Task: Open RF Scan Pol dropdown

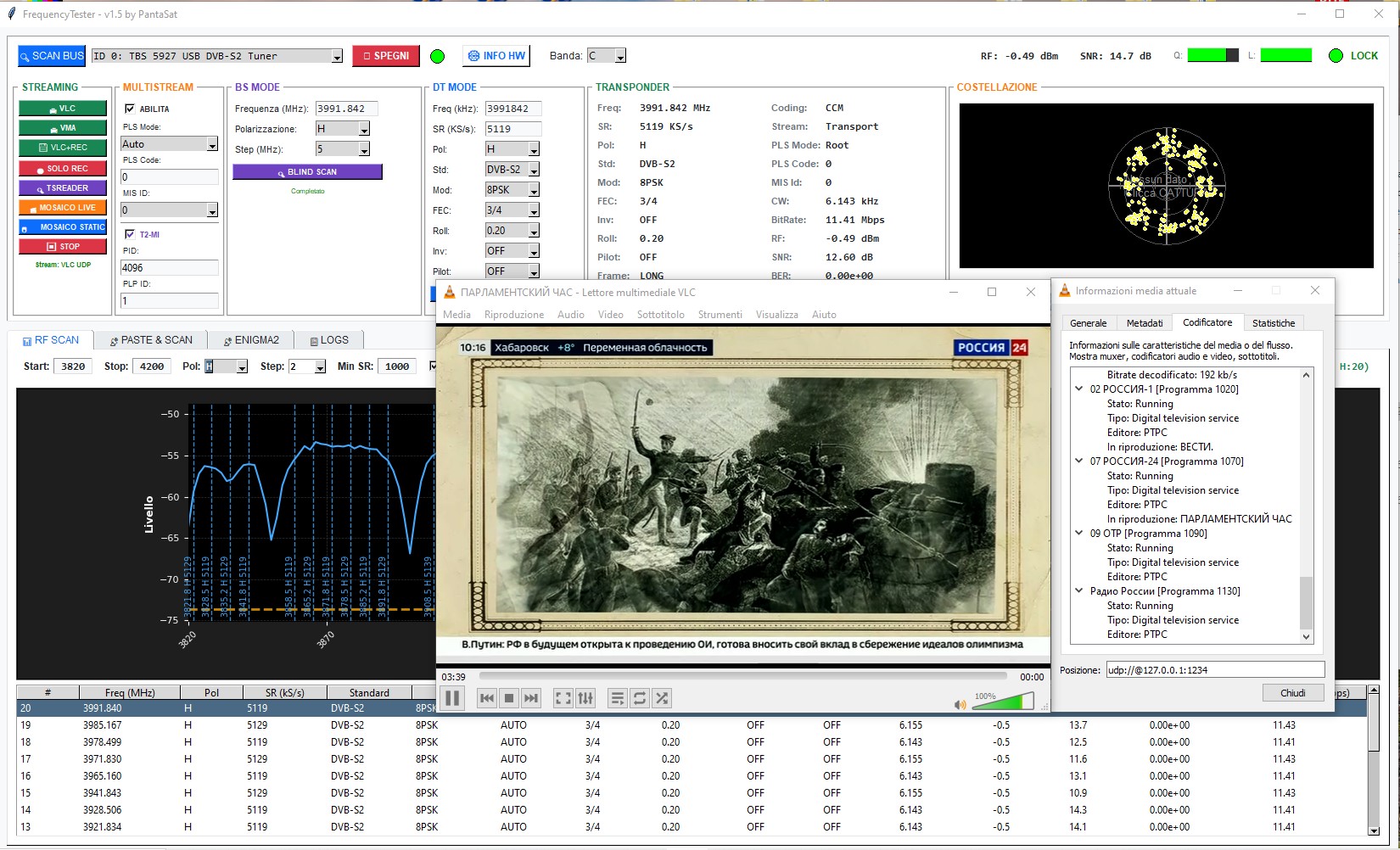Action: (242, 367)
